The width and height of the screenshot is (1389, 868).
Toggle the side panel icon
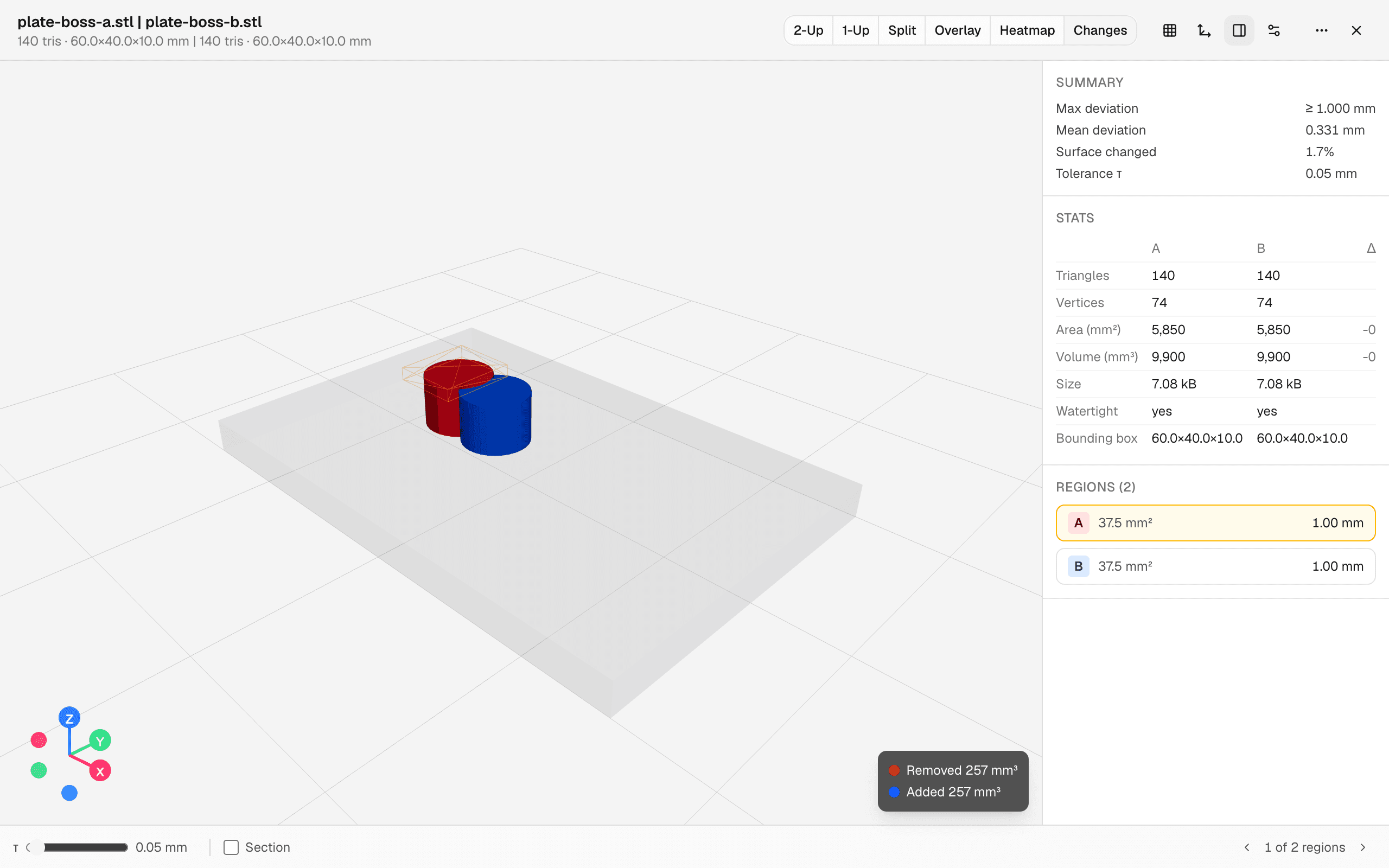pos(1239,30)
